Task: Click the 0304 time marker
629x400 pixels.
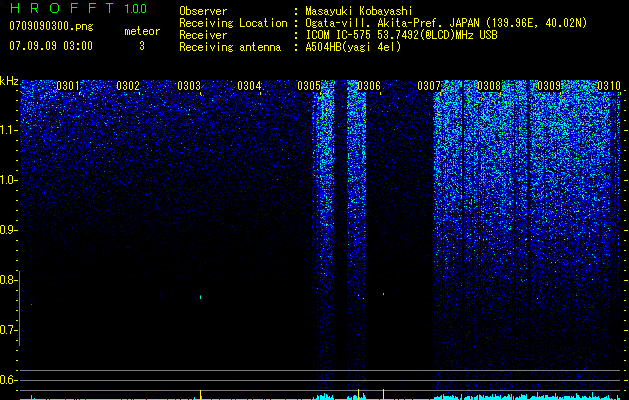Action: pyautogui.click(x=249, y=86)
